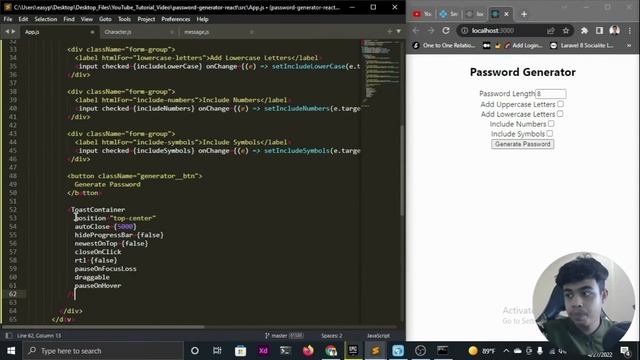Open the notification center icon
Viewport: 640px width, 360px height.
tap(625, 351)
